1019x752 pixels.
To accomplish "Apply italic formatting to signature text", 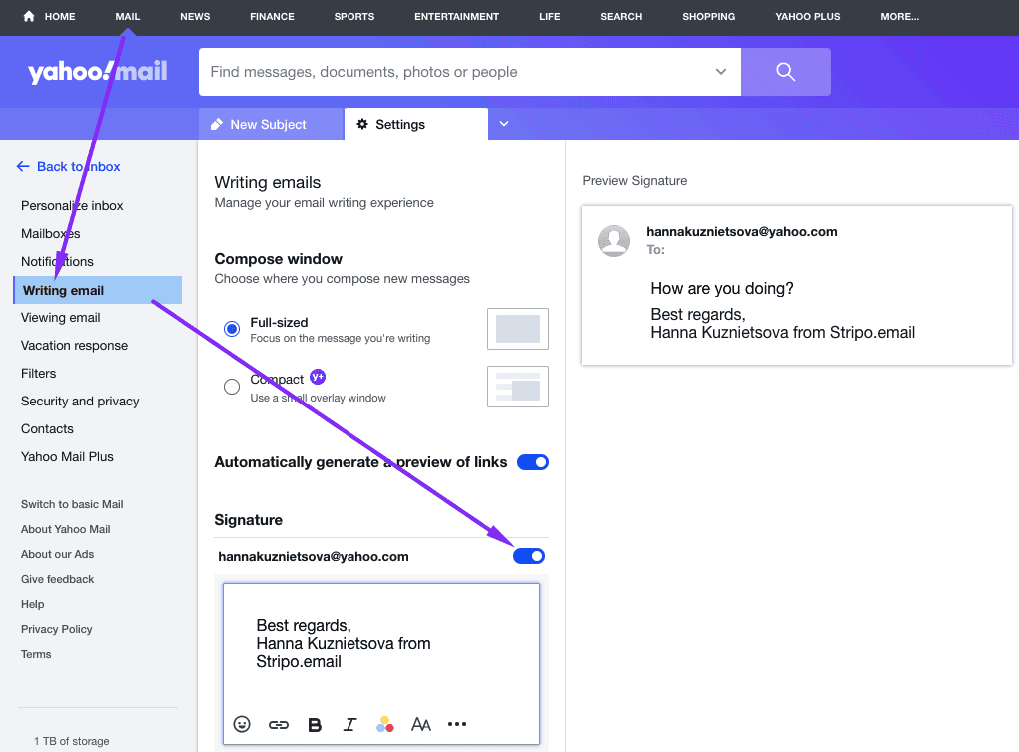I will [x=349, y=724].
